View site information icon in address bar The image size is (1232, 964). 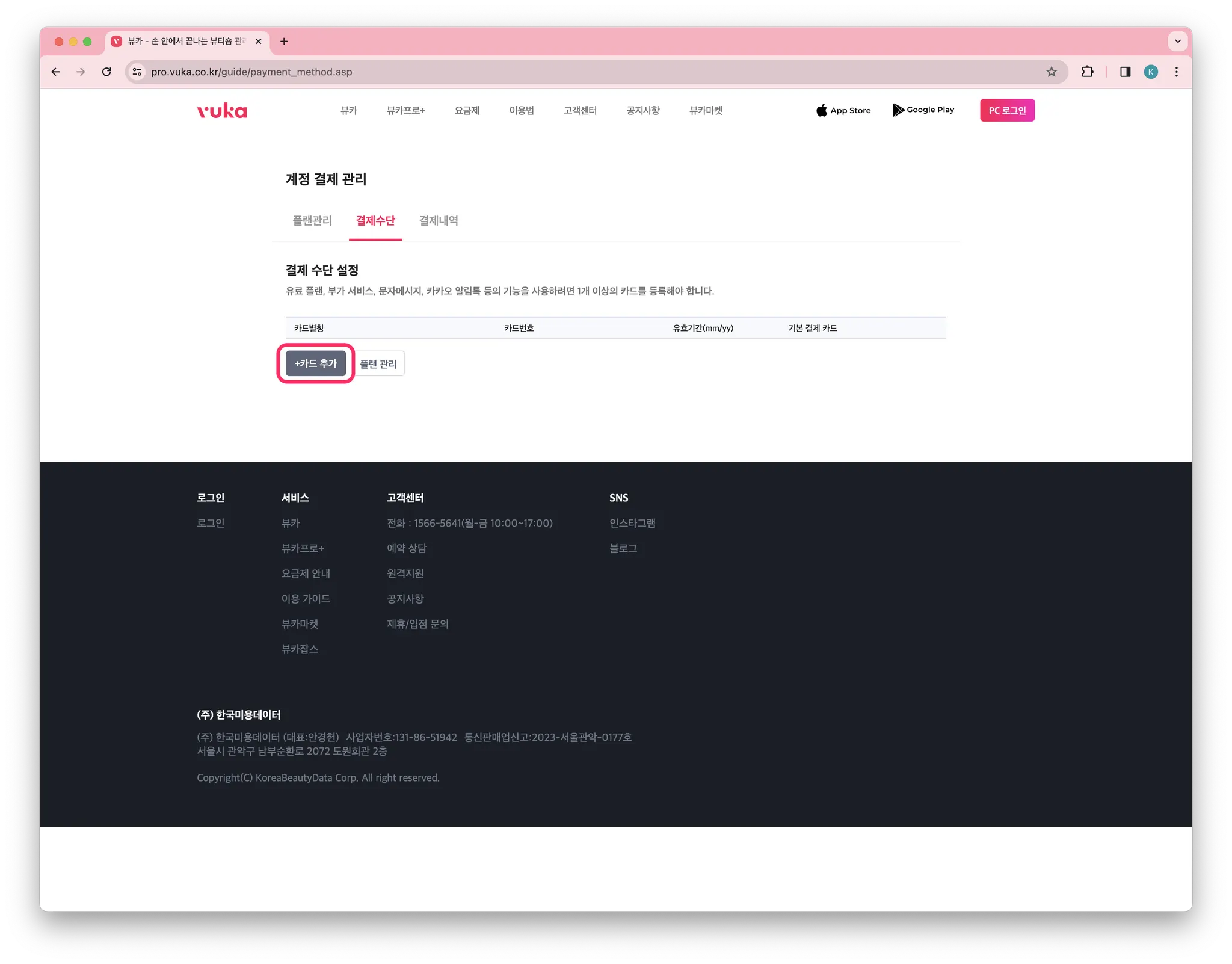137,72
